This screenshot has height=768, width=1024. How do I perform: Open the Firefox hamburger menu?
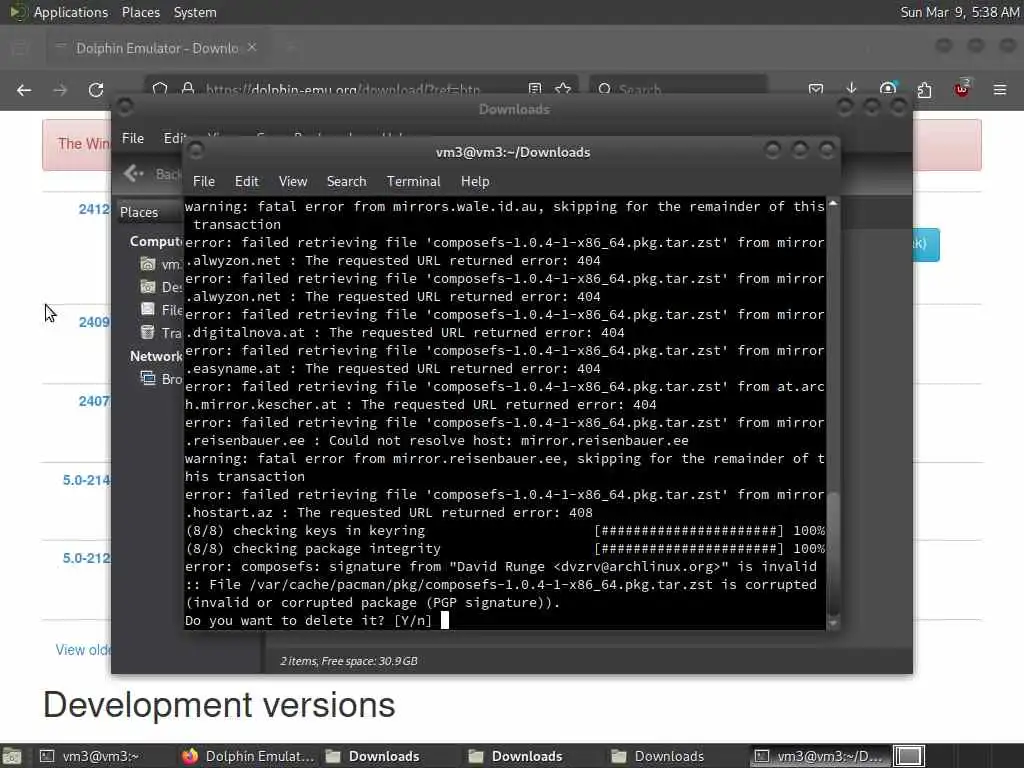click(1000, 89)
